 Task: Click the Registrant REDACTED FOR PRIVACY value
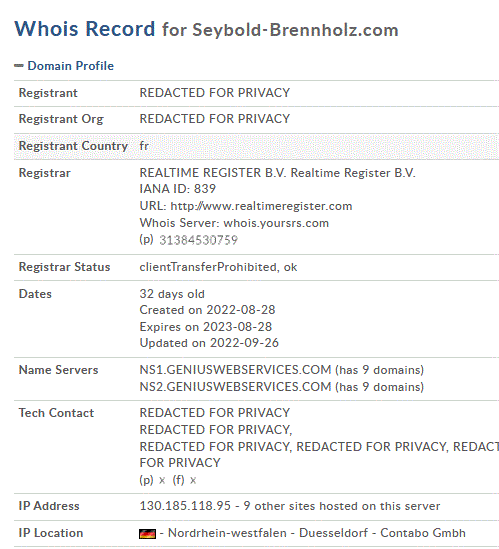[215, 93]
